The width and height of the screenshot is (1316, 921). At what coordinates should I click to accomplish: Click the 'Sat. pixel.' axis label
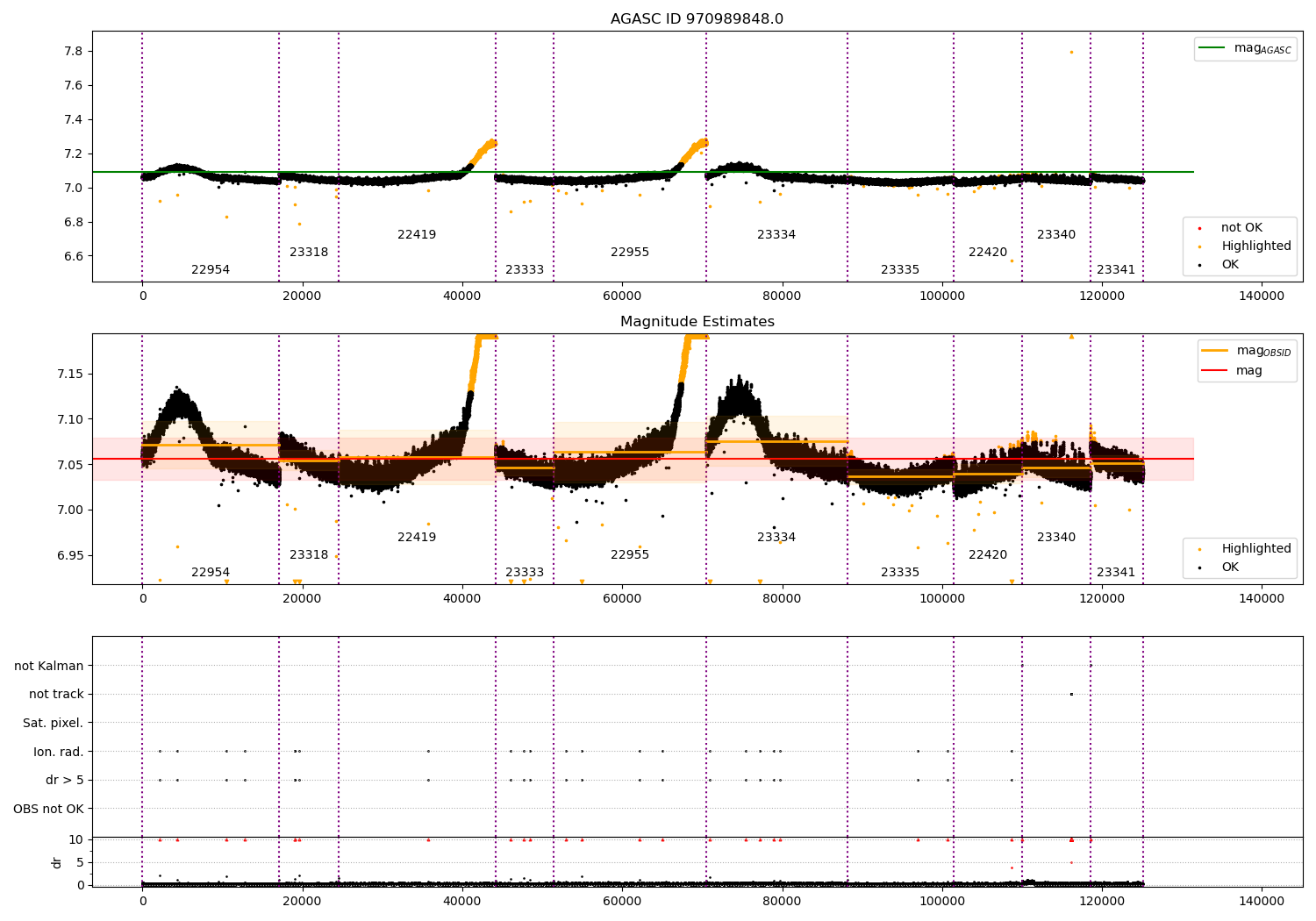pos(54,724)
